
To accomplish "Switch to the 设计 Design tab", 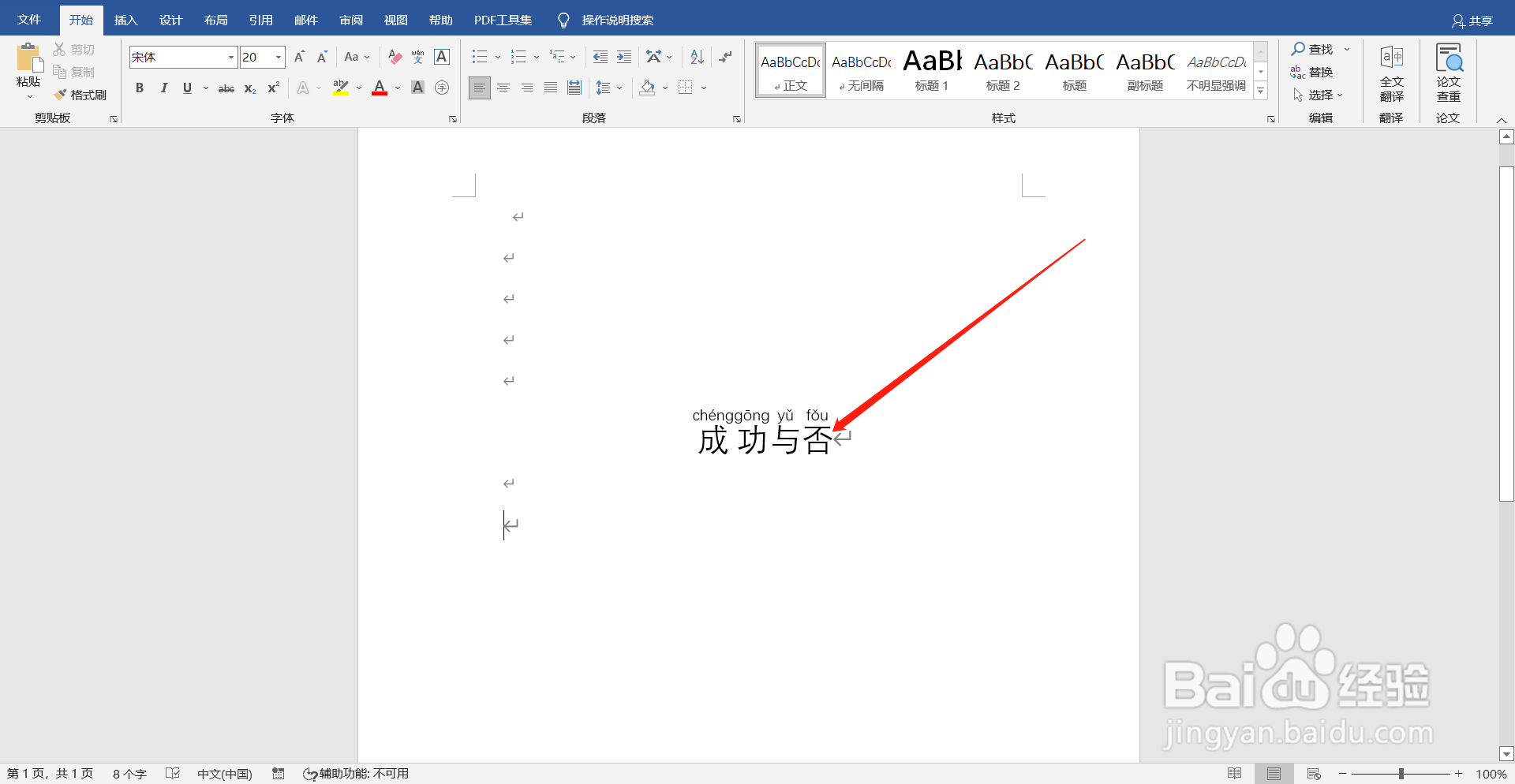I will 170,20.
